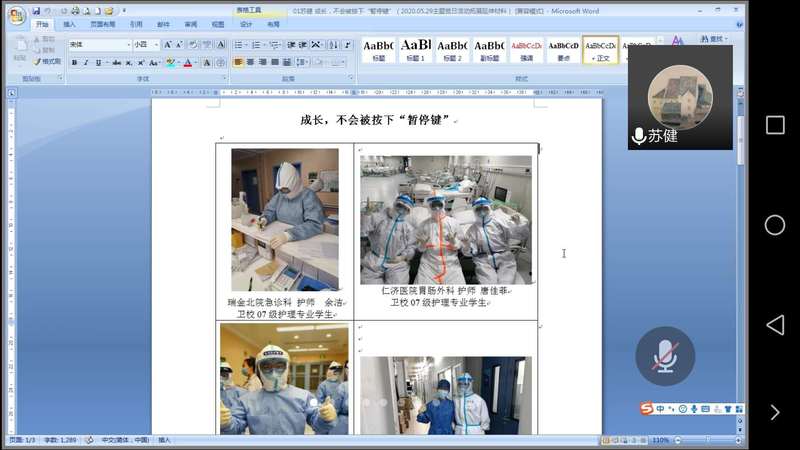Image resolution: width=800 pixels, height=450 pixels.
Task: Save the document from quick access toolbar
Action: tap(36, 11)
